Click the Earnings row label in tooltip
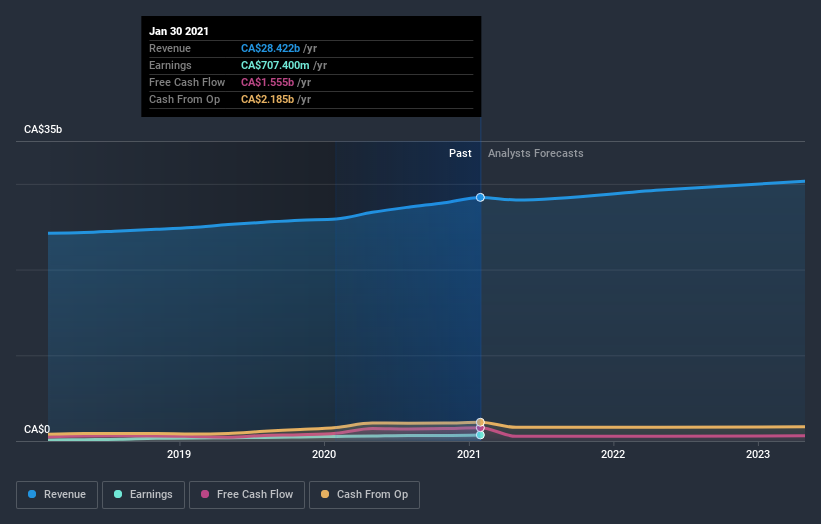 click(170, 65)
